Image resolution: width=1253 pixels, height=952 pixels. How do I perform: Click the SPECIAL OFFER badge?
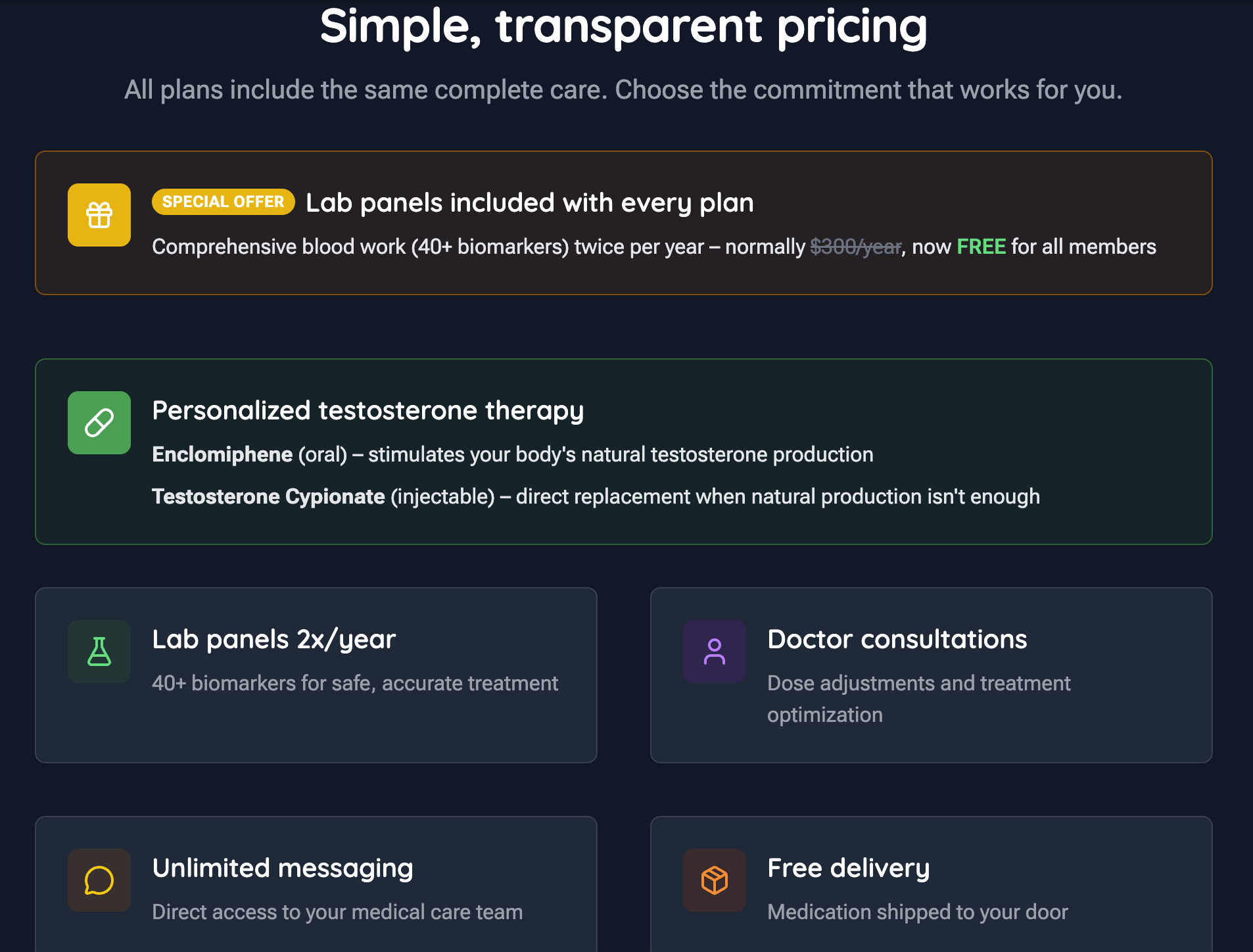223,202
